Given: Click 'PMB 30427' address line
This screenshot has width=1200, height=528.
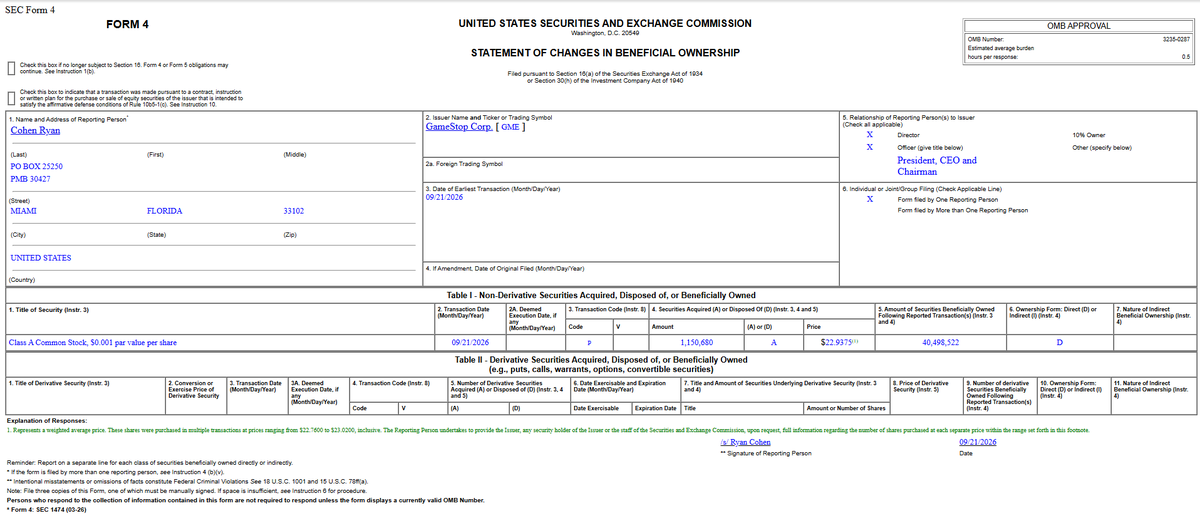Looking at the screenshot, I should click(29, 179).
